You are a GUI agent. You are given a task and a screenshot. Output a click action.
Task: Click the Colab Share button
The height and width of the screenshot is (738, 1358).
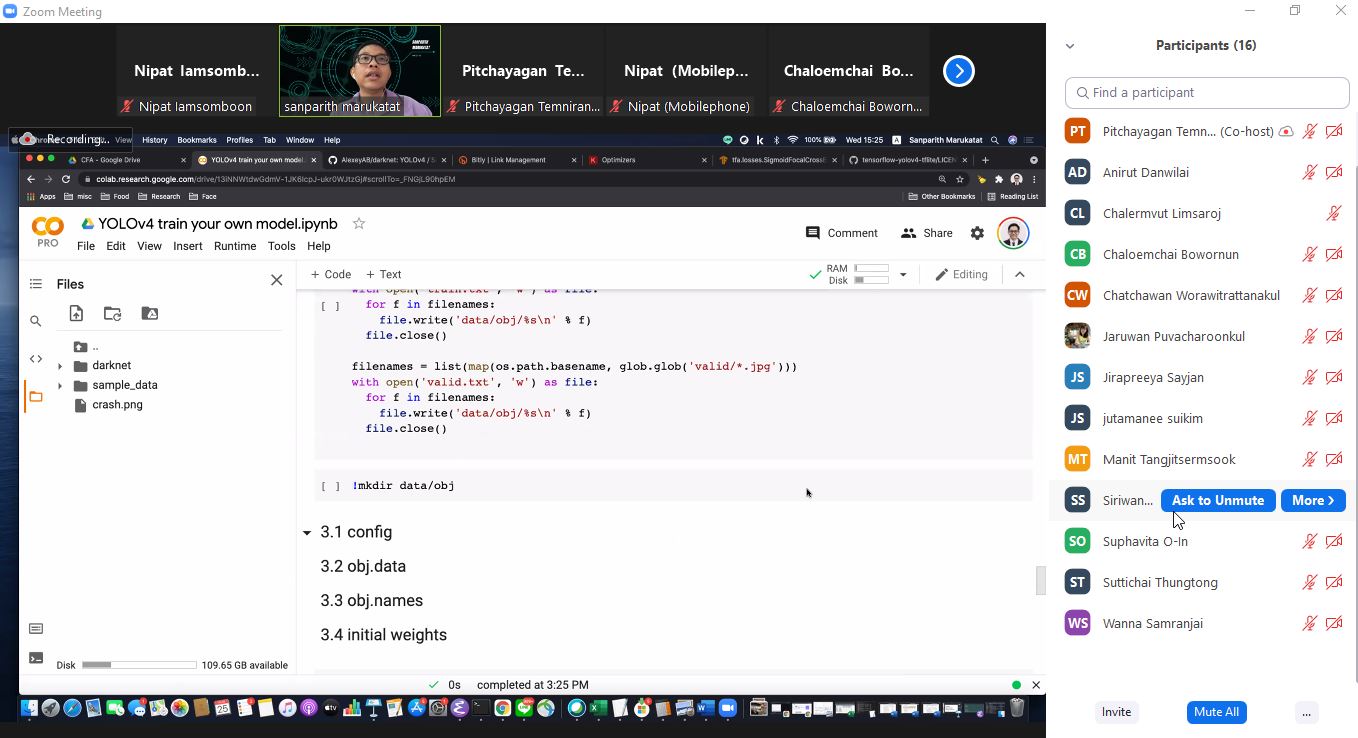(x=926, y=233)
